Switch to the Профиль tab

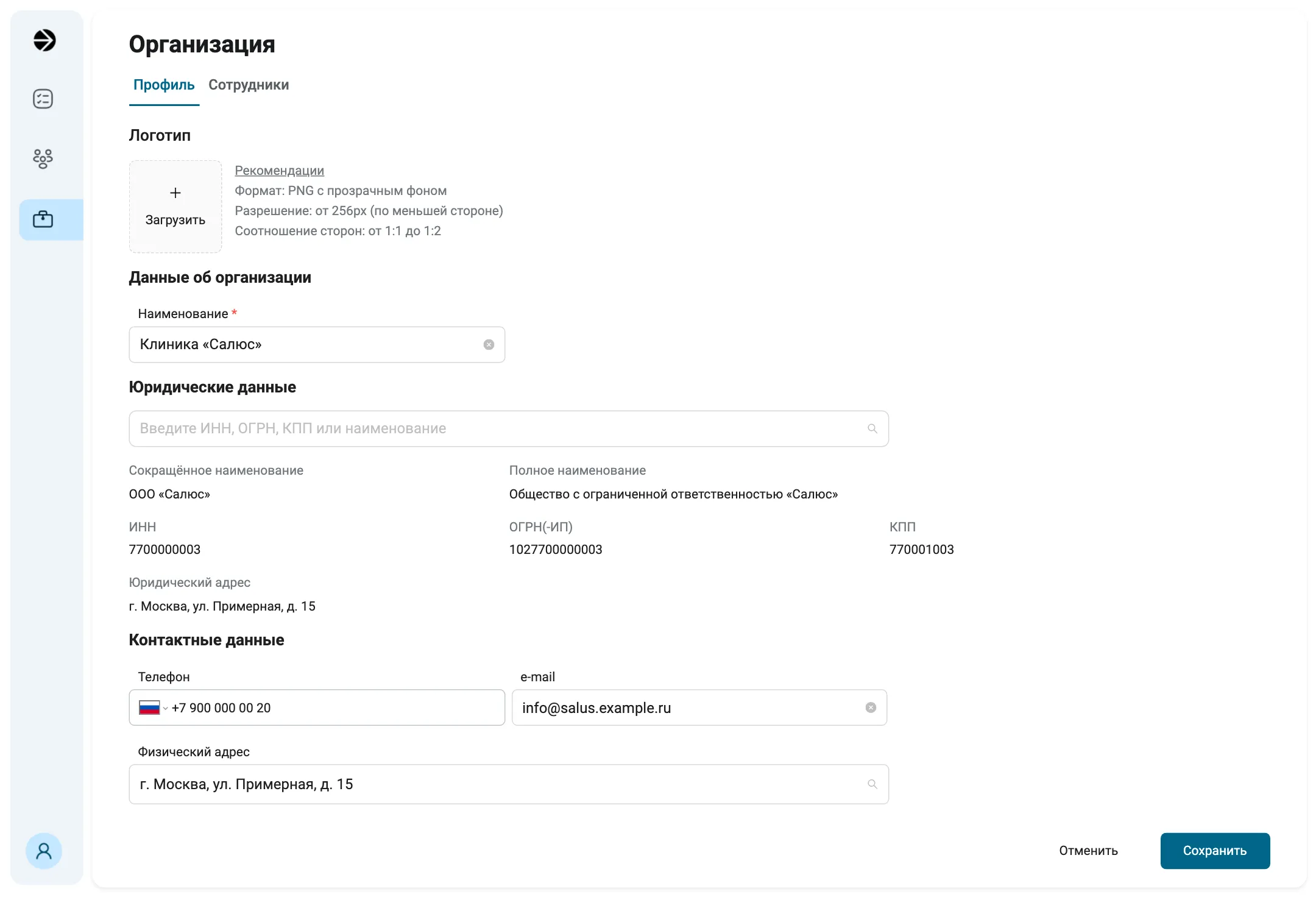tap(164, 85)
